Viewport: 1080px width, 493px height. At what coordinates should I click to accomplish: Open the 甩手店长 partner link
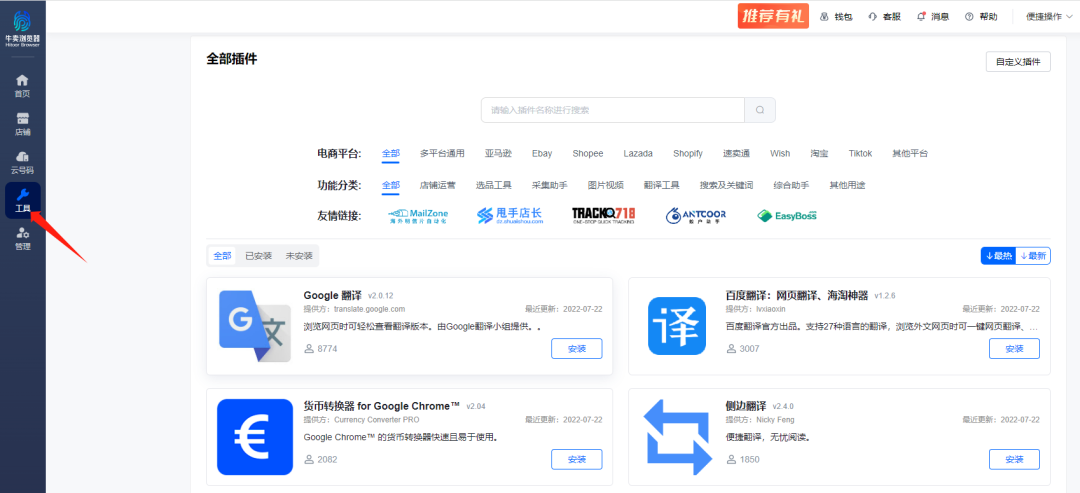510,216
